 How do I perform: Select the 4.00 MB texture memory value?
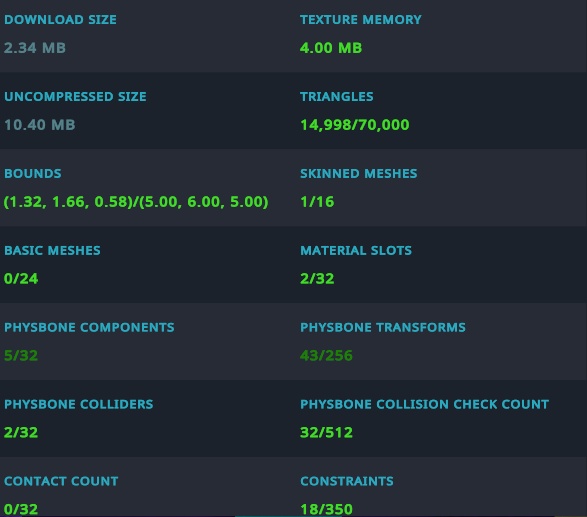(x=331, y=48)
